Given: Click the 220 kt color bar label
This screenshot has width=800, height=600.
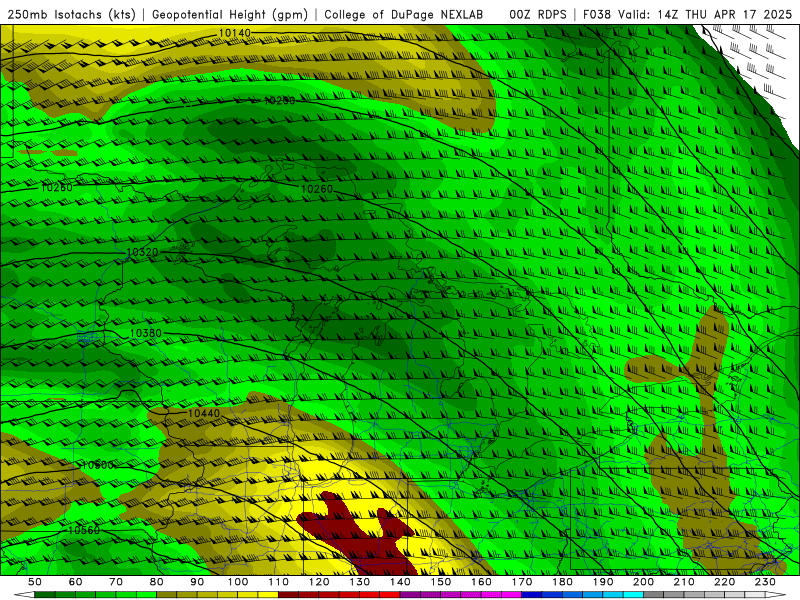Looking at the screenshot, I should pos(725,582).
